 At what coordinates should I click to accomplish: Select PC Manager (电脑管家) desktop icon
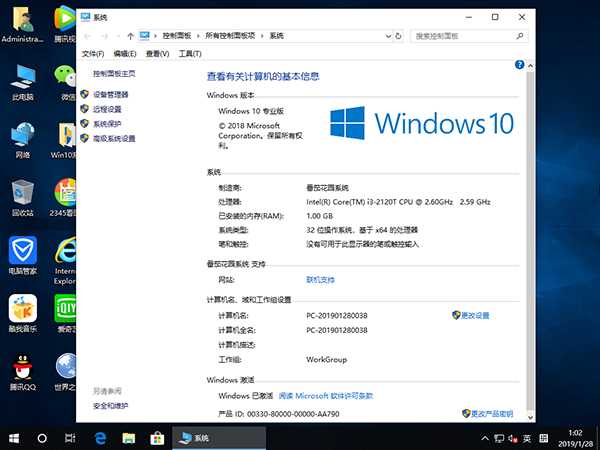click(23, 256)
